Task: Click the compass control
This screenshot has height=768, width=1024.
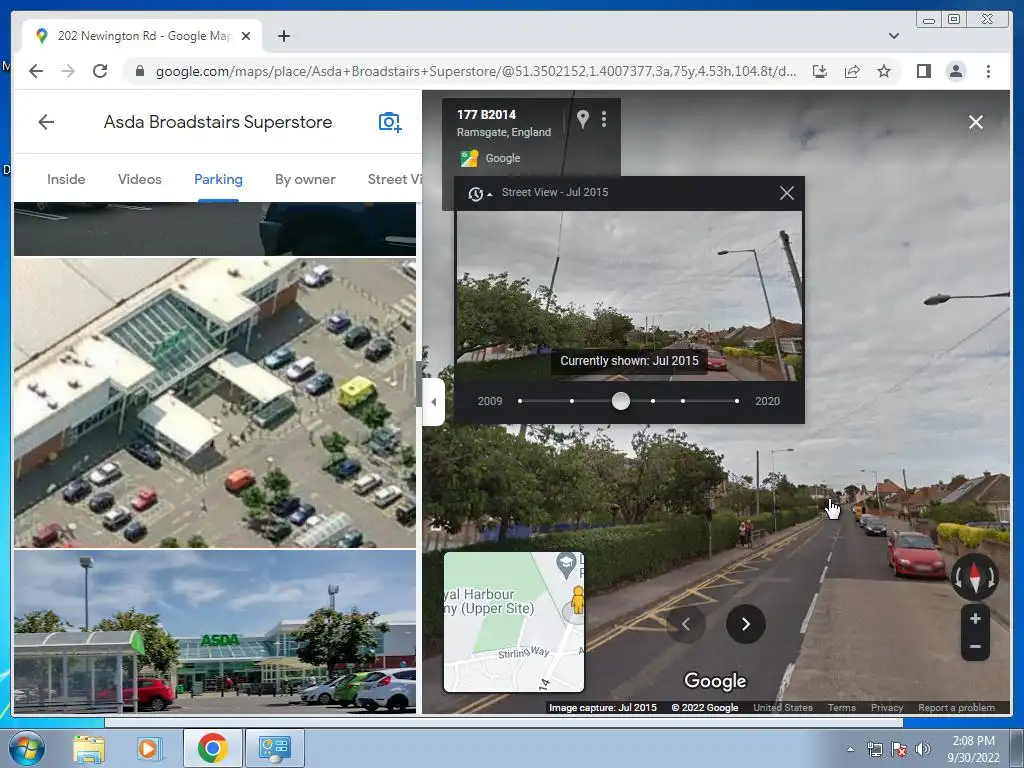Action: (975, 577)
